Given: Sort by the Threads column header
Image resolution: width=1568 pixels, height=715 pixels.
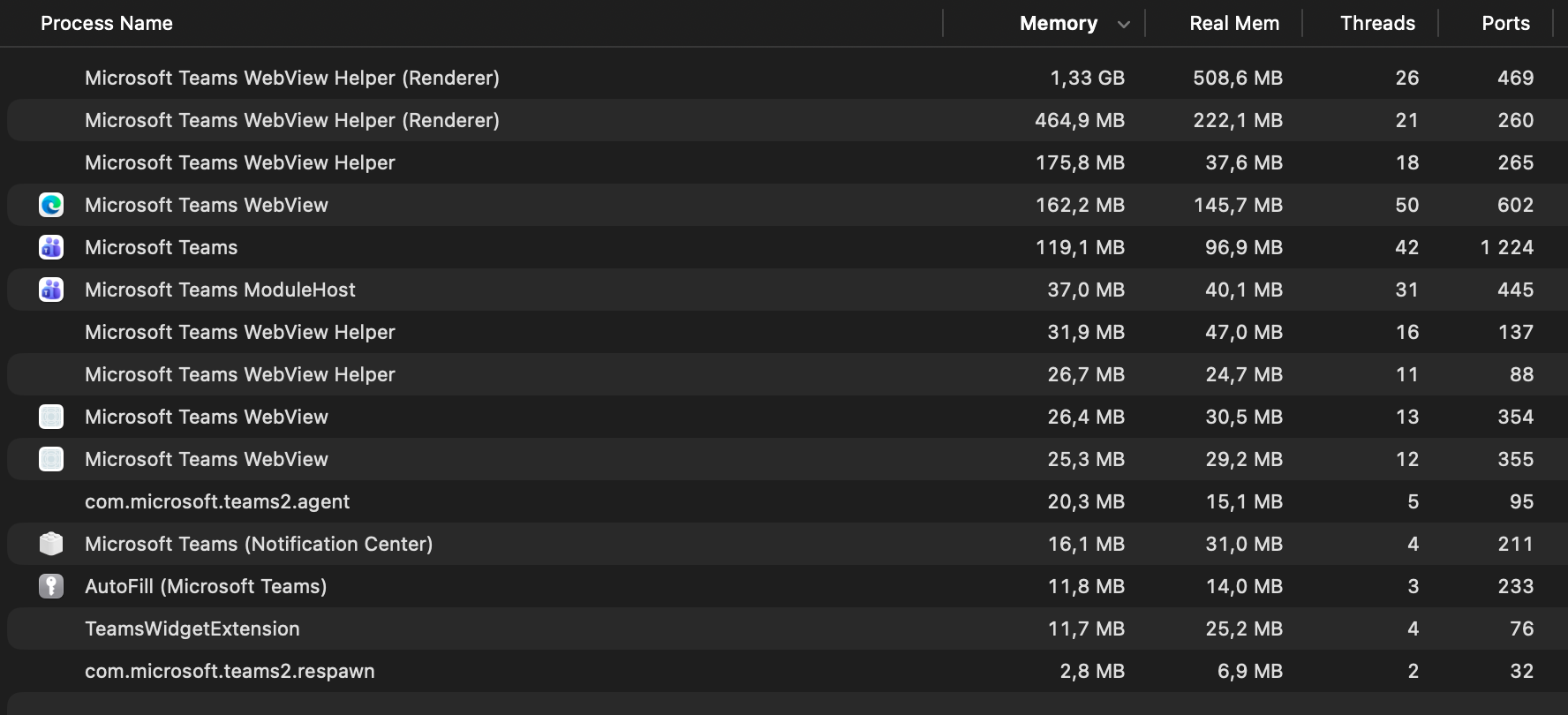Looking at the screenshot, I should click(1377, 24).
